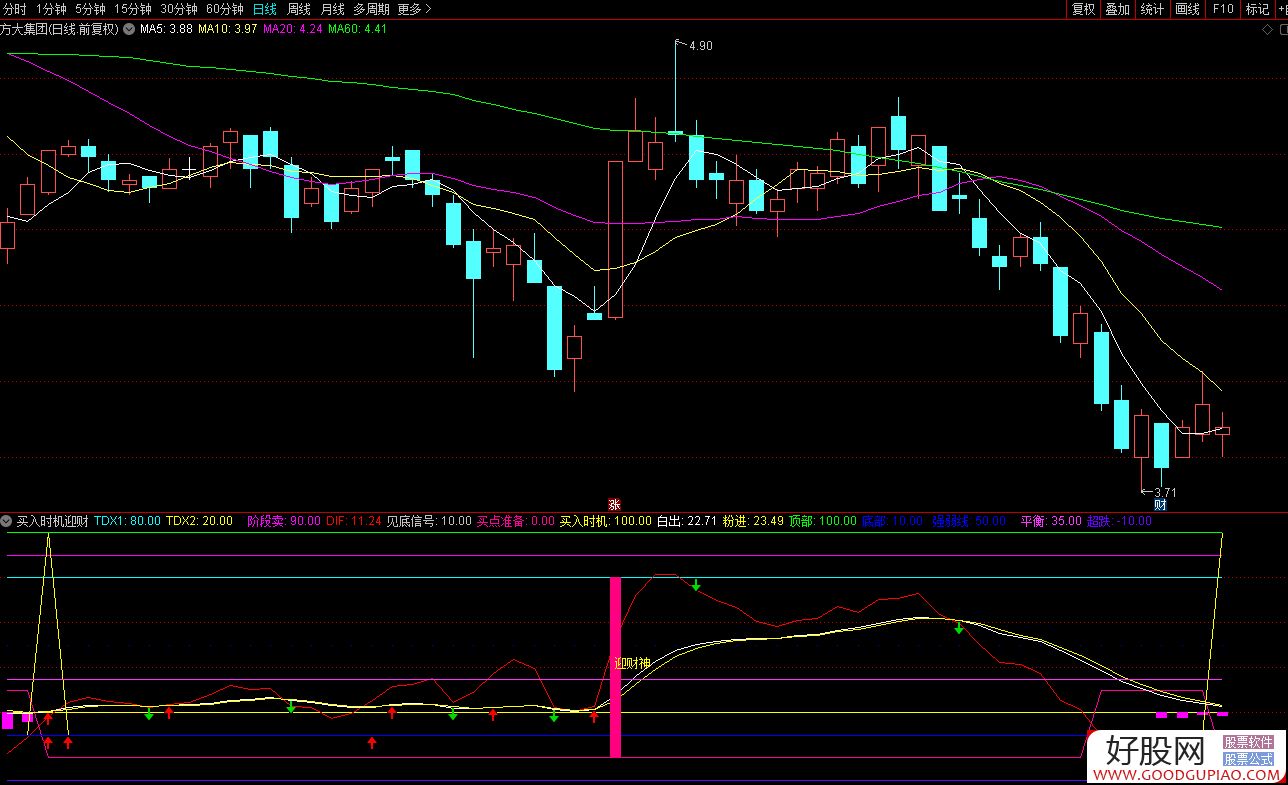The height and width of the screenshot is (785, 1288).
Task: Click the 白出: 22.71 value
Action: 687,521
